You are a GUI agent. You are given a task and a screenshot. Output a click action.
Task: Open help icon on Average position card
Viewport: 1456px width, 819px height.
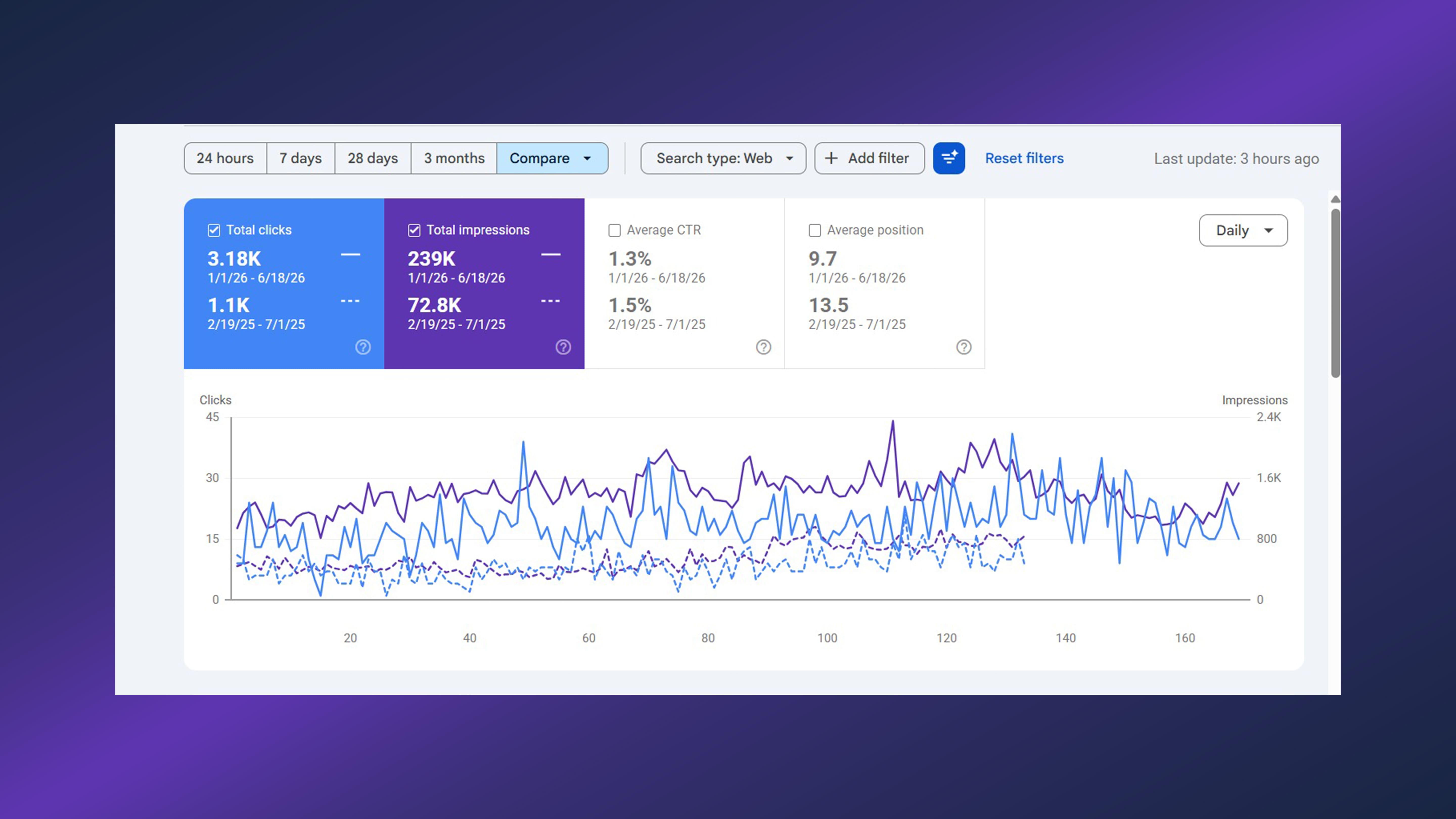tap(964, 347)
